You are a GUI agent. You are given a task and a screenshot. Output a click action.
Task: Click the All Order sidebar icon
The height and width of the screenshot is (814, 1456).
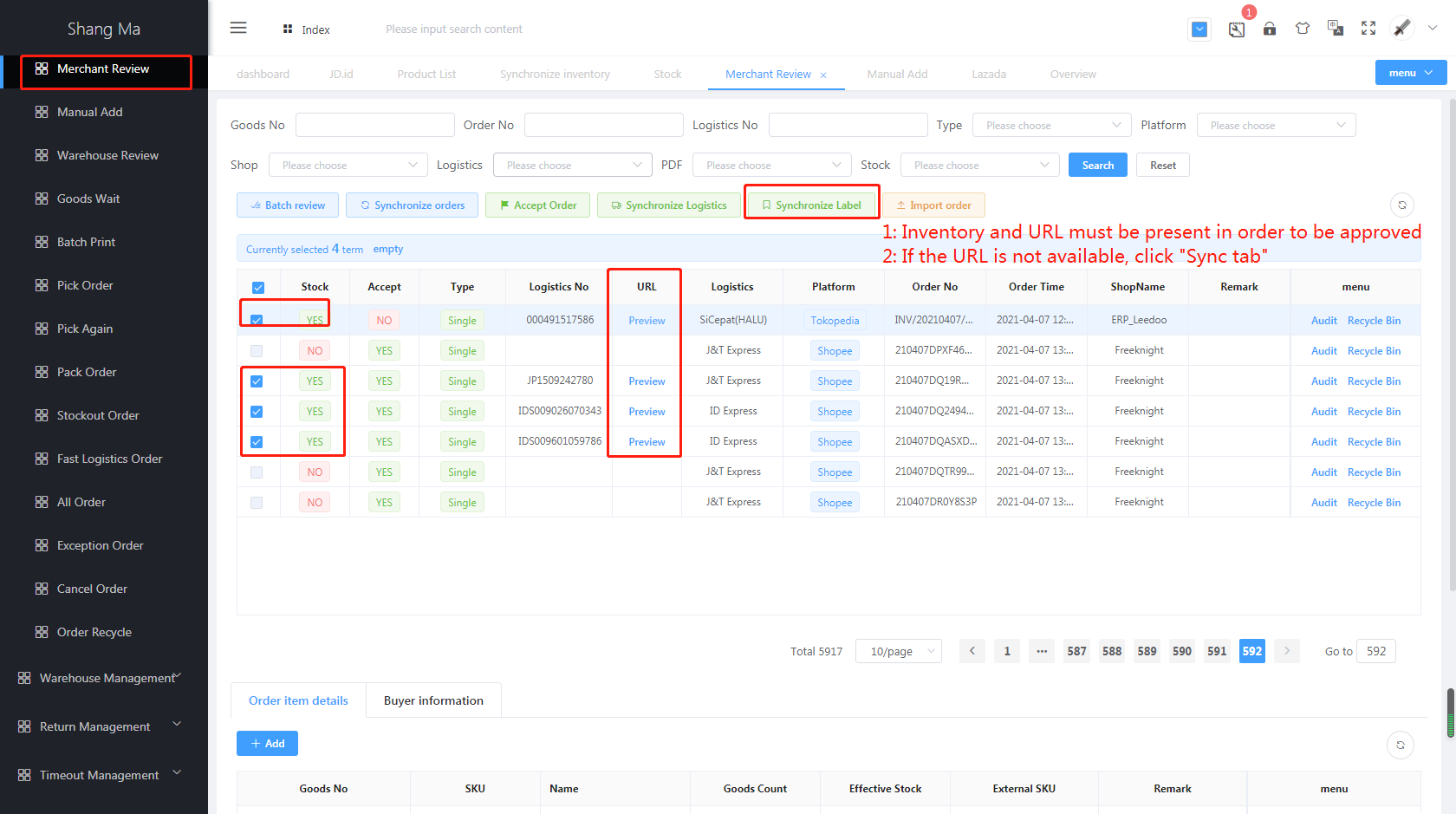[42, 502]
